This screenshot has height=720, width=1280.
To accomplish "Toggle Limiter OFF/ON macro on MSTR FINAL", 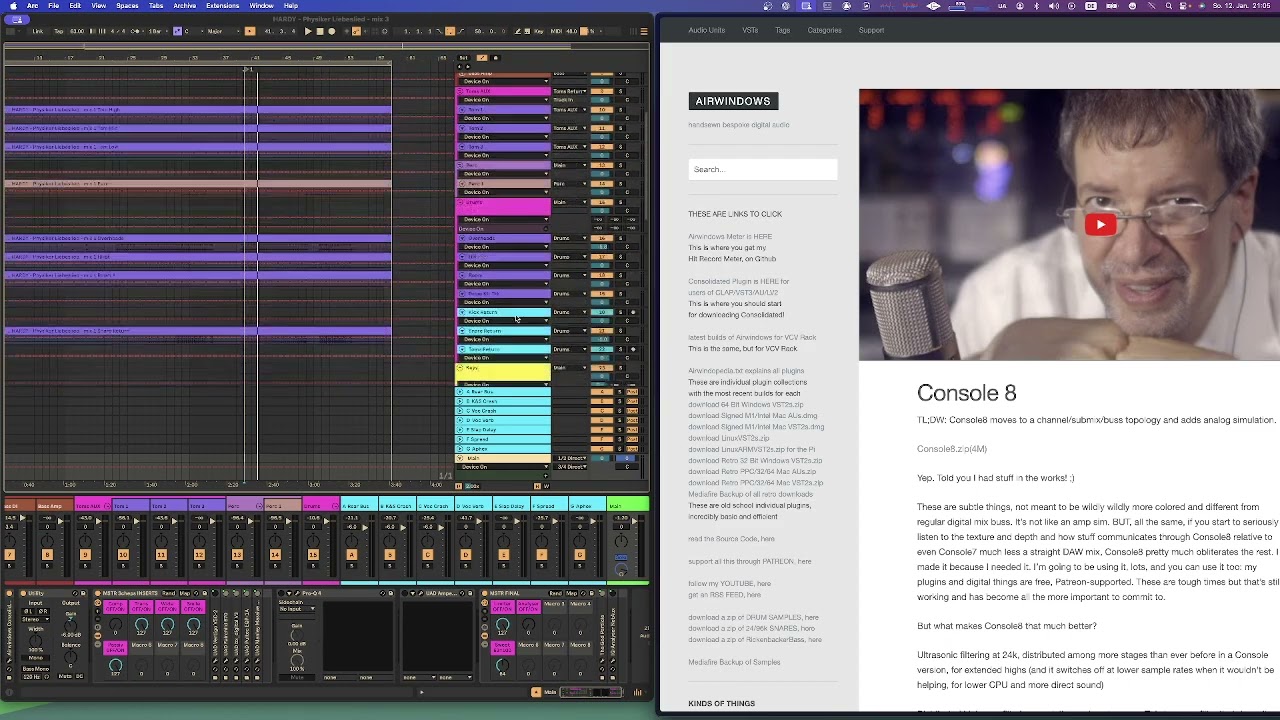I will click(x=503, y=607).
